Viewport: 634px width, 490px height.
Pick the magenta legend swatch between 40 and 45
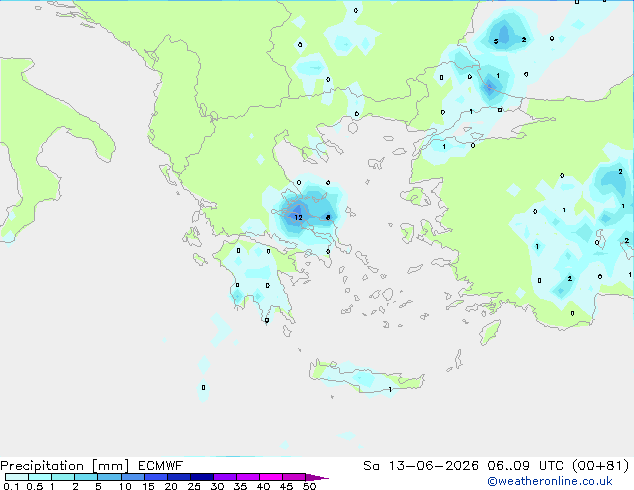(271, 477)
